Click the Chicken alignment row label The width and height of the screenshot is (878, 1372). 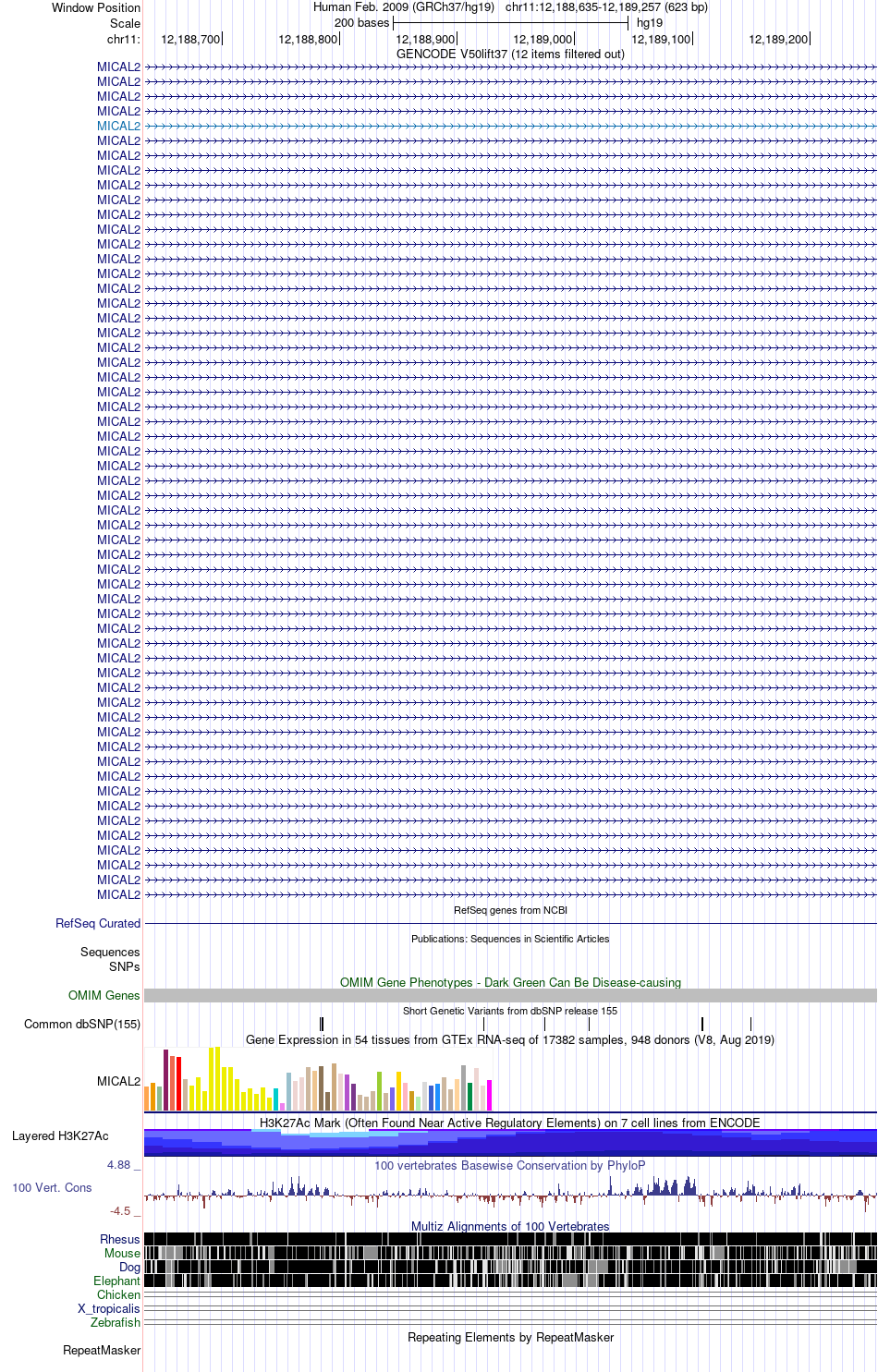point(118,1294)
